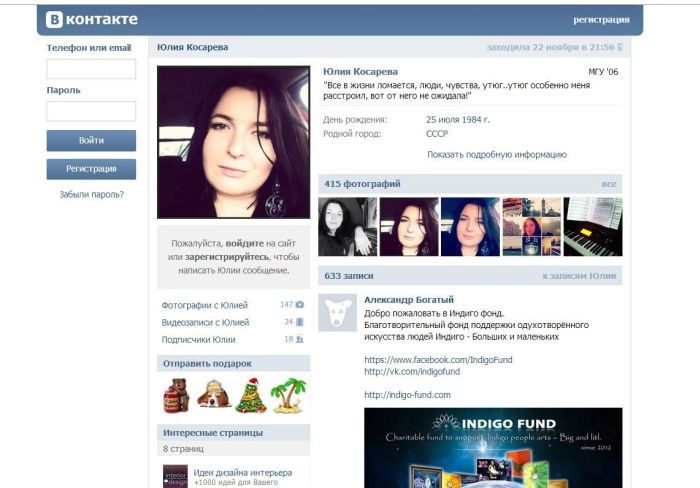Click the mobile device icon beside last-visit time
This screenshot has height=488, width=700.
click(x=620, y=47)
